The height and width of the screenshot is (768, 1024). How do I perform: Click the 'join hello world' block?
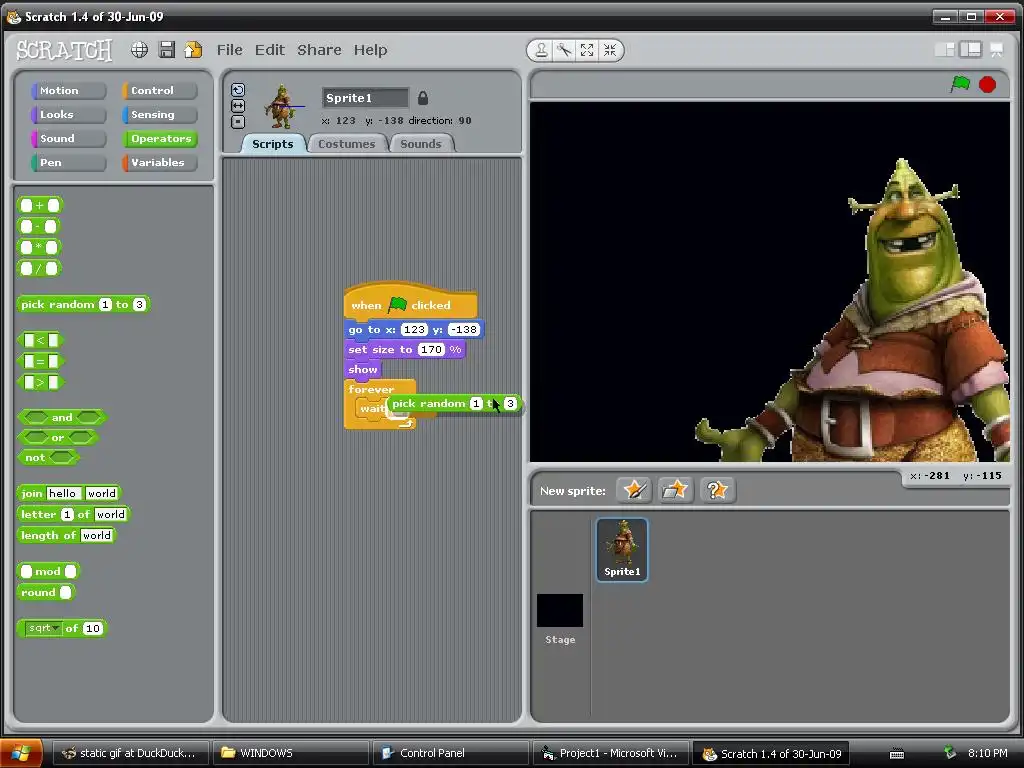[69, 494]
